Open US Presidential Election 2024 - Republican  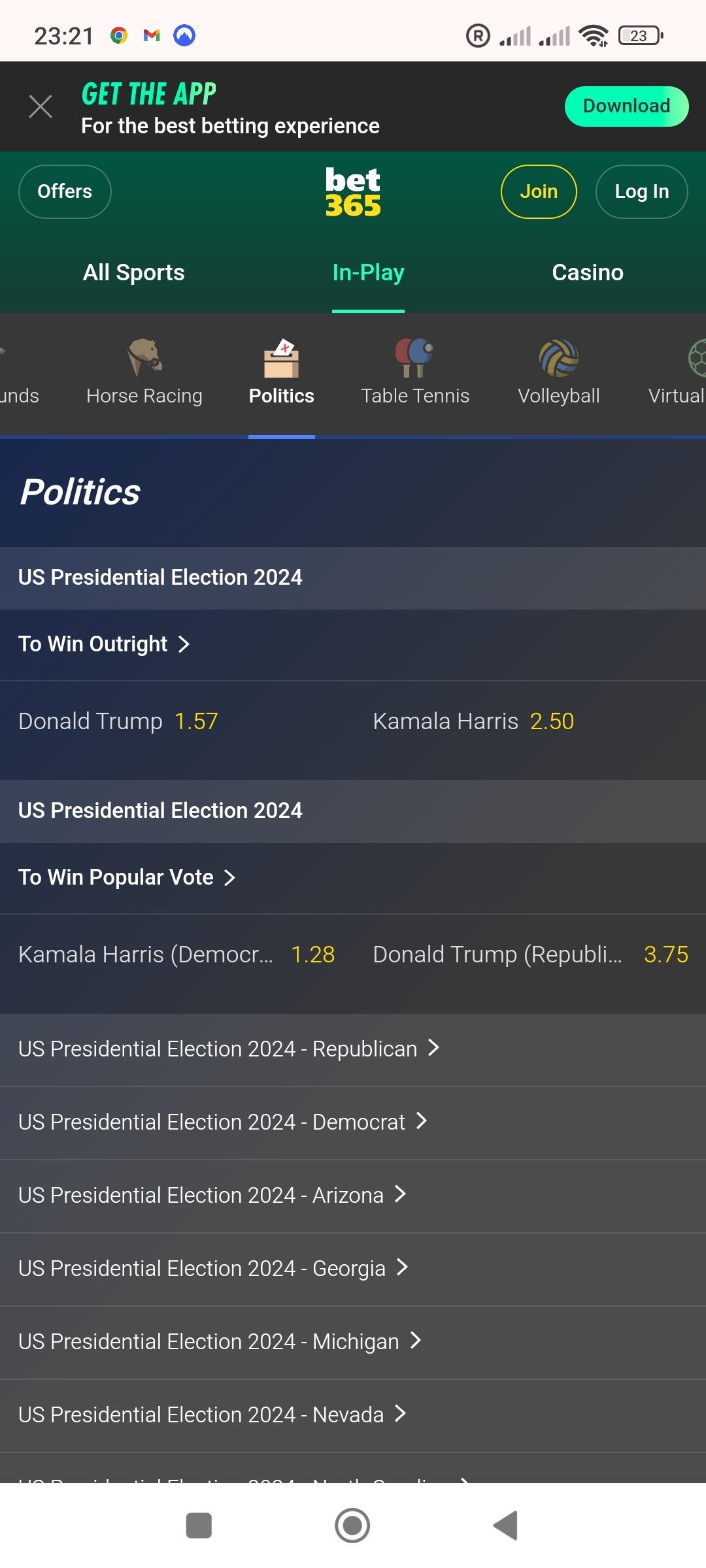[229, 1049]
